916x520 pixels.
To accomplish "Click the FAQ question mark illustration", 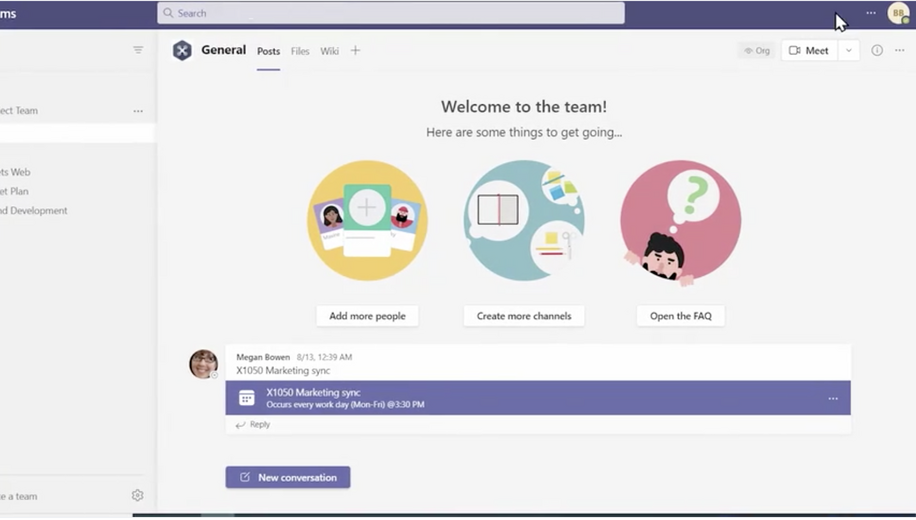I will 681,221.
